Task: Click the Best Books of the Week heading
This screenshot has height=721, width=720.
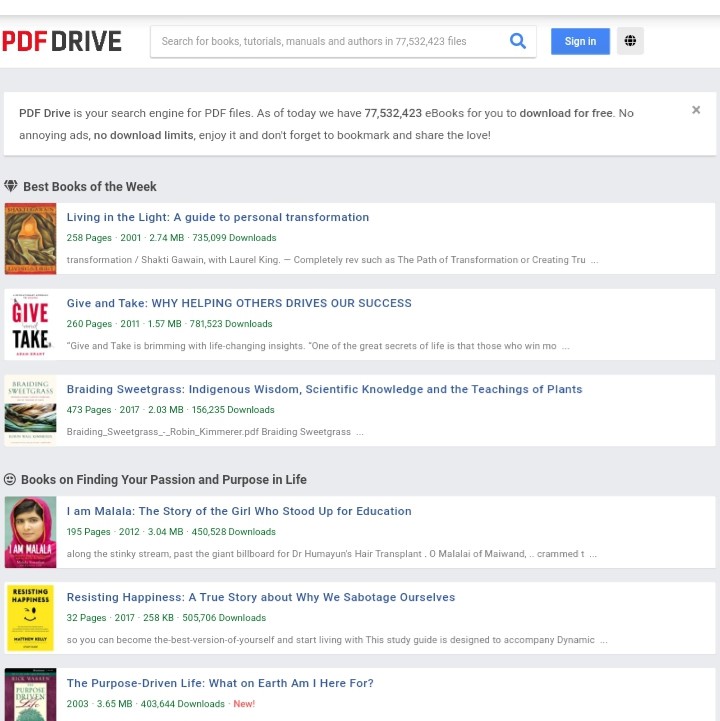Action: coord(90,187)
